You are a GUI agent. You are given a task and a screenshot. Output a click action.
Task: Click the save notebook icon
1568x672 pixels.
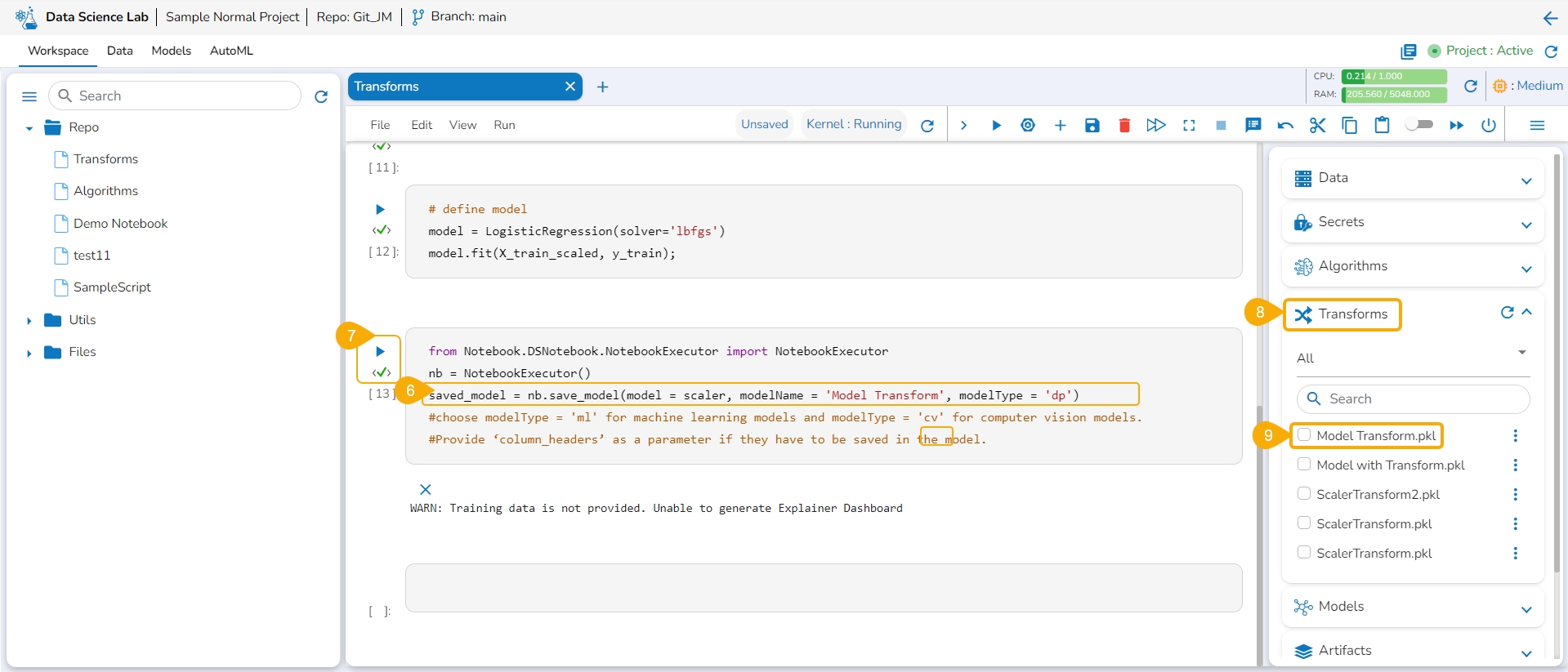pos(1092,125)
